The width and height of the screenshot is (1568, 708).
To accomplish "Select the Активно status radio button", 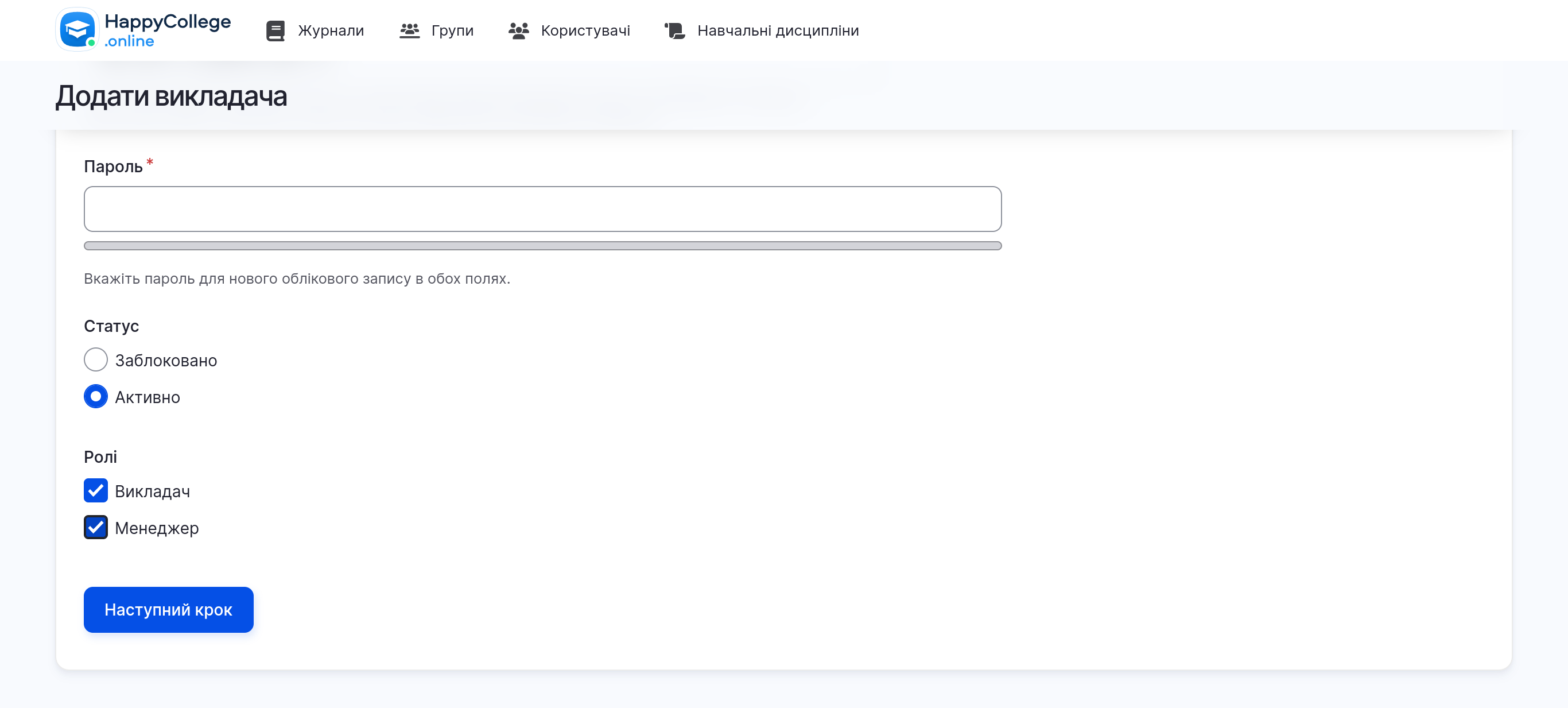I will coord(96,396).
